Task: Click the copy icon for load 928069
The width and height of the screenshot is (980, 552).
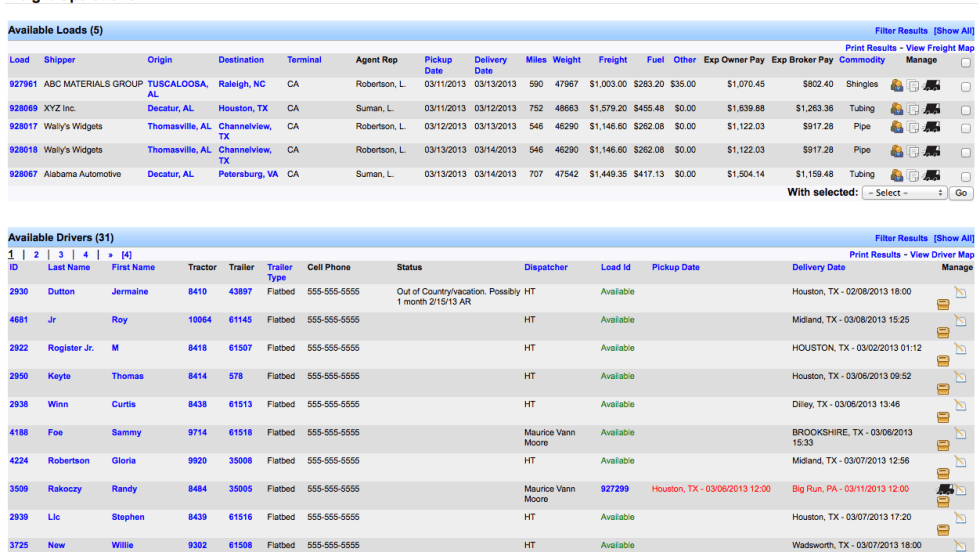Action: coord(913,109)
